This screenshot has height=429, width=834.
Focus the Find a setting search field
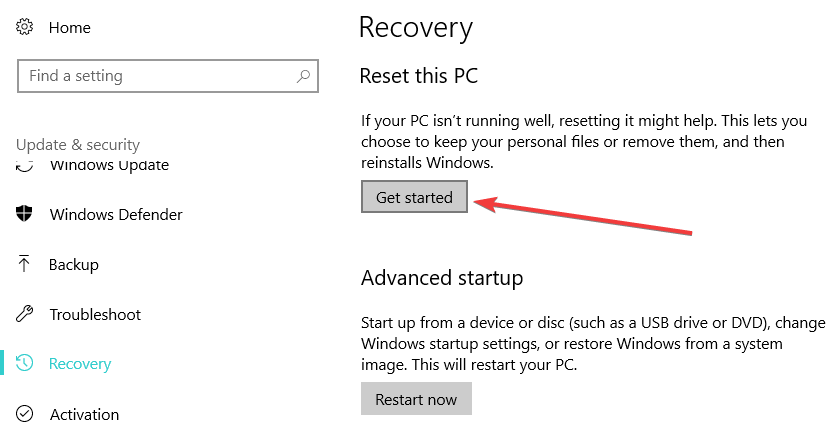[150, 76]
